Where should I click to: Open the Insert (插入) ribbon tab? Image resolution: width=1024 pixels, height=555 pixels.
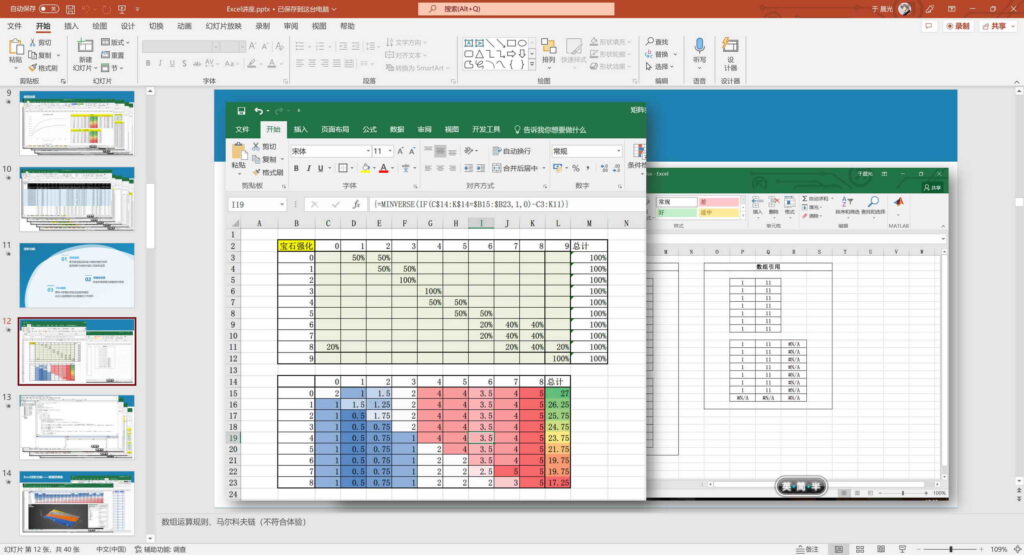point(71,26)
